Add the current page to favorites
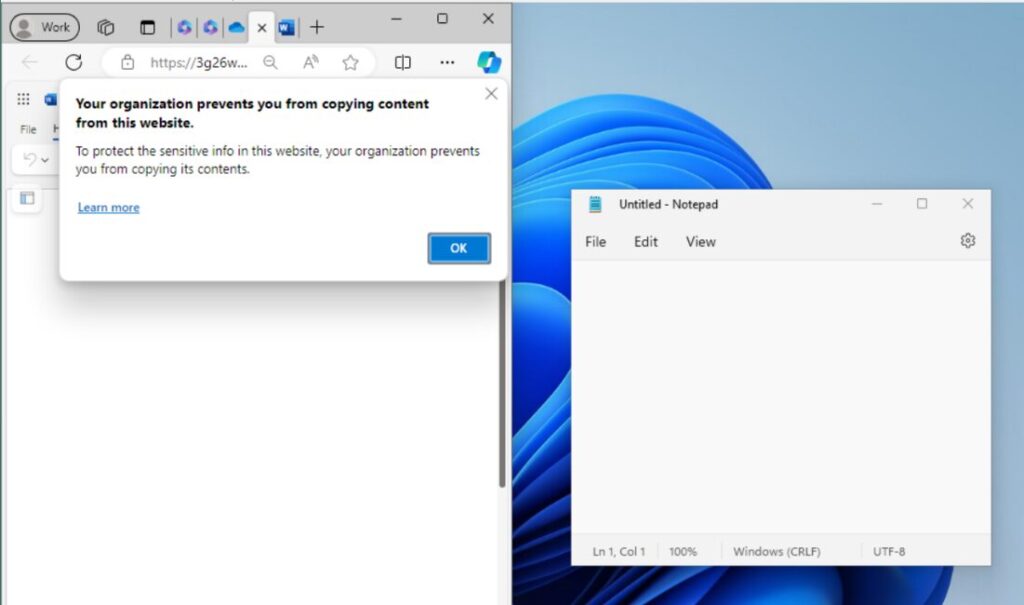Screen dimensions: 1024x605 (351, 62)
